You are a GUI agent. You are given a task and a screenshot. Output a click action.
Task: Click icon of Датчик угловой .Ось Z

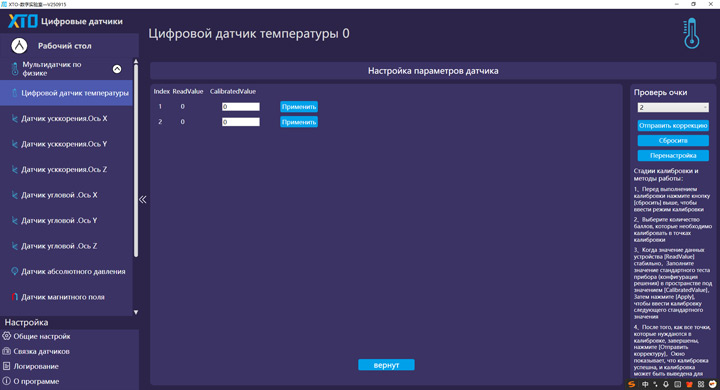point(15,246)
